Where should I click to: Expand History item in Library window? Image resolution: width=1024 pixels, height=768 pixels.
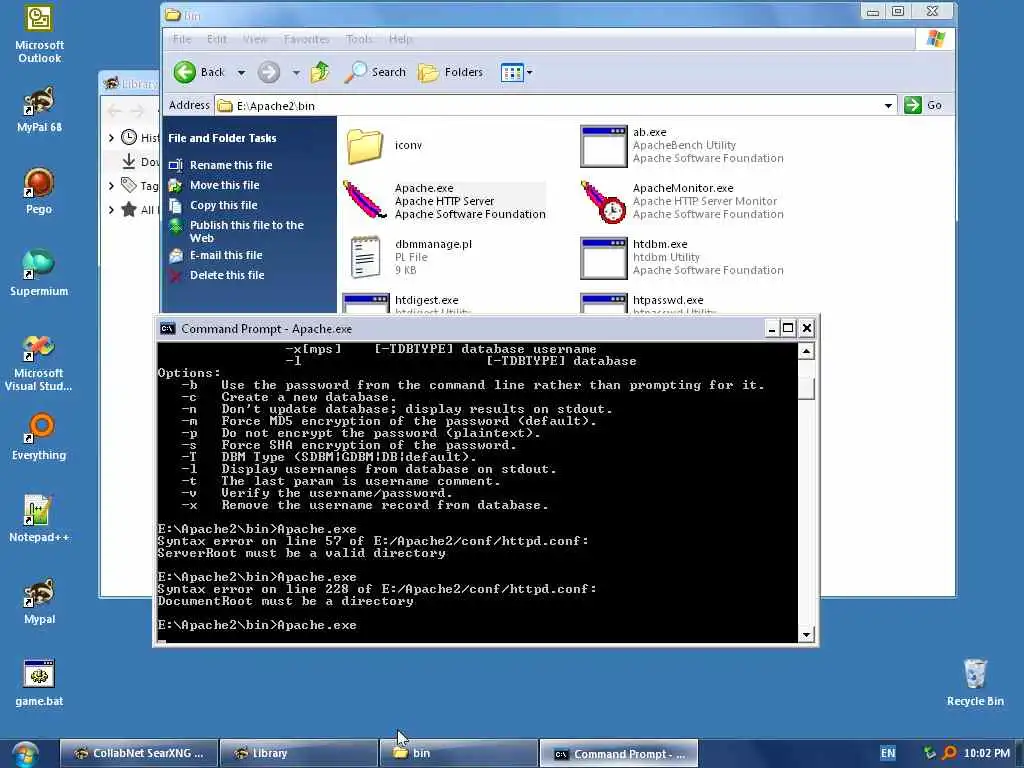[111, 138]
